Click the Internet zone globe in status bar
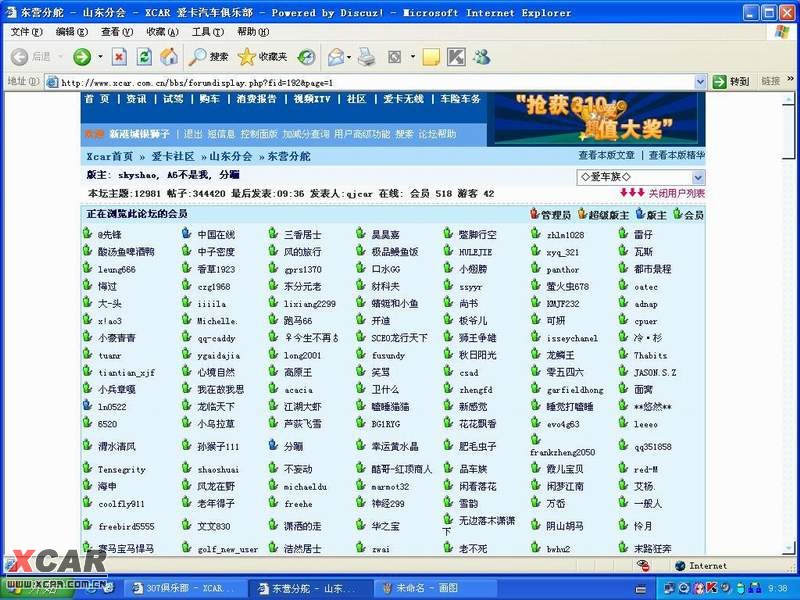 [680, 565]
